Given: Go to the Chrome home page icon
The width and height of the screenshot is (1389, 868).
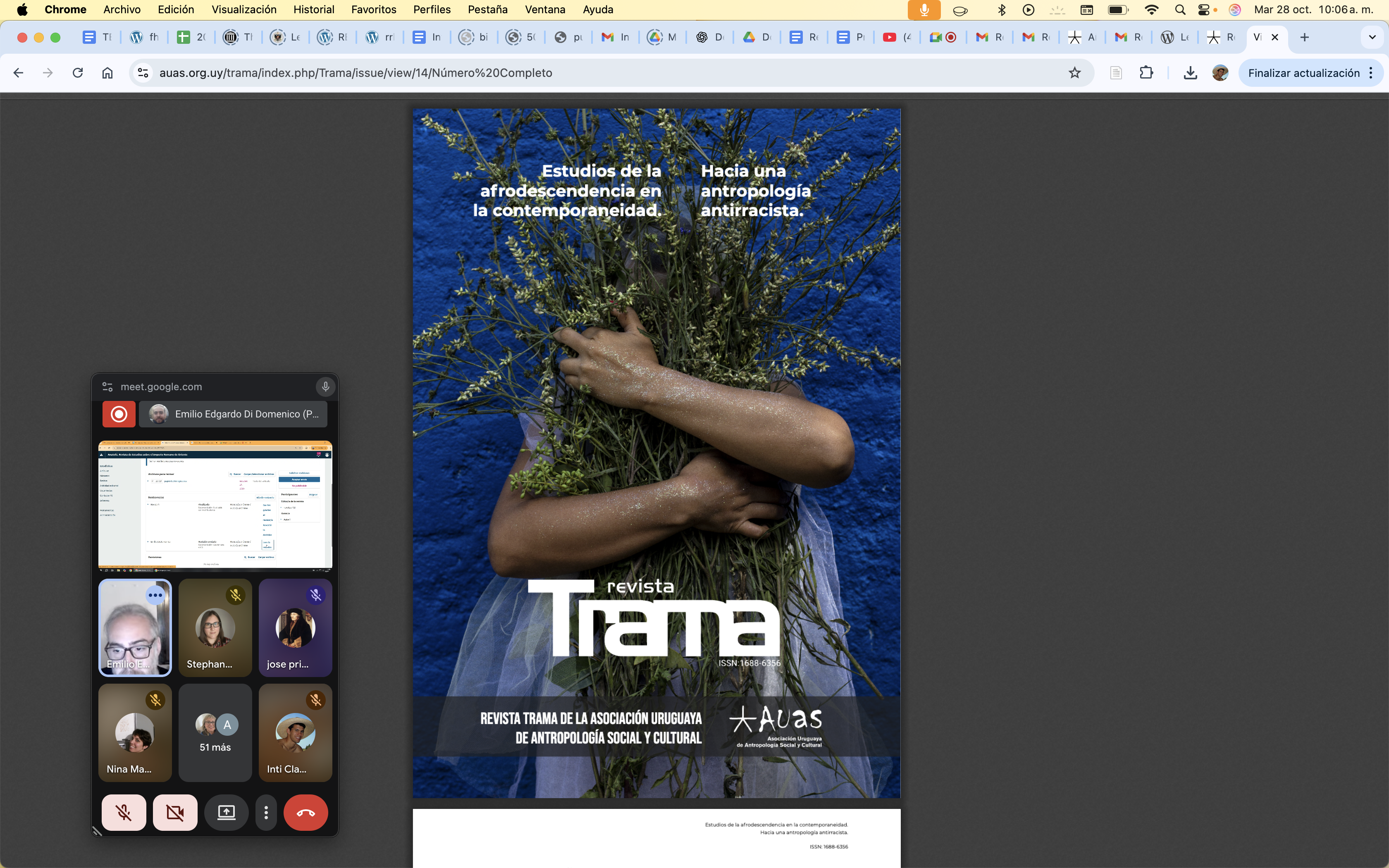Looking at the screenshot, I should [x=107, y=73].
